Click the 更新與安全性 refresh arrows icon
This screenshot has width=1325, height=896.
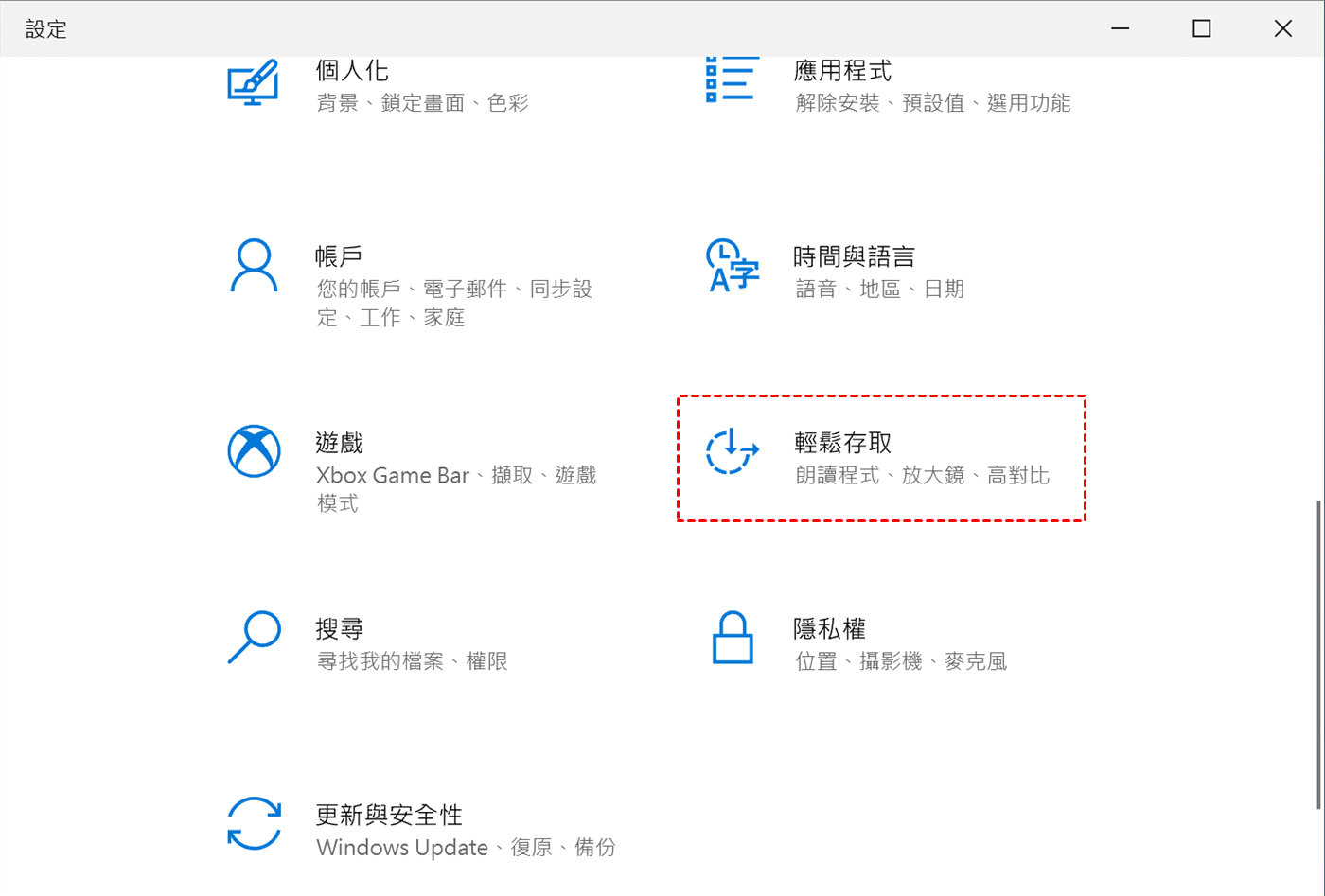click(x=254, y=823)
